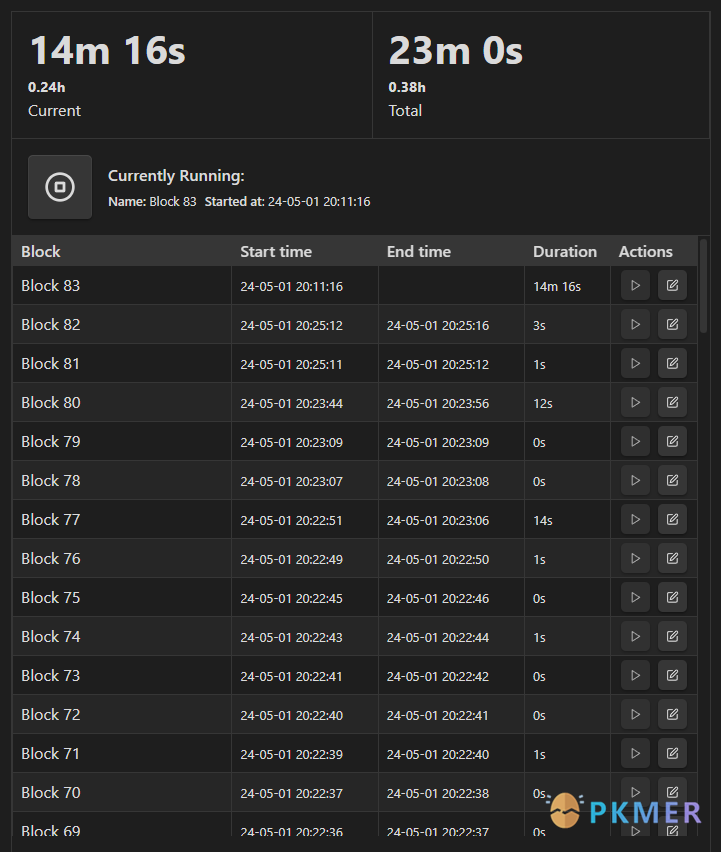721x852 pixels.
Task: Resume Block 76 with play icon
Action: 635,559
